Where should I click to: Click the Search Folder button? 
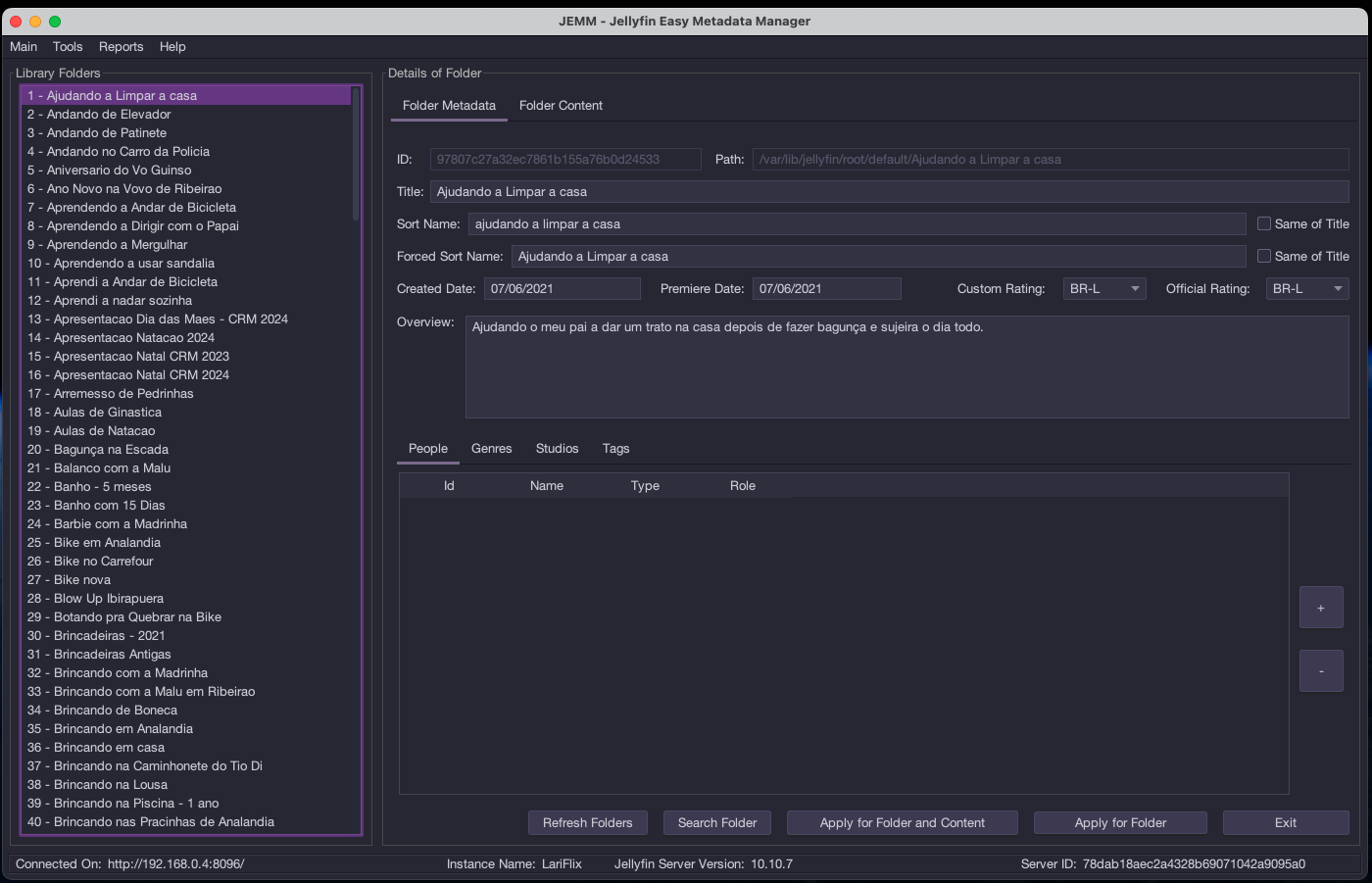tap(717, 823)
